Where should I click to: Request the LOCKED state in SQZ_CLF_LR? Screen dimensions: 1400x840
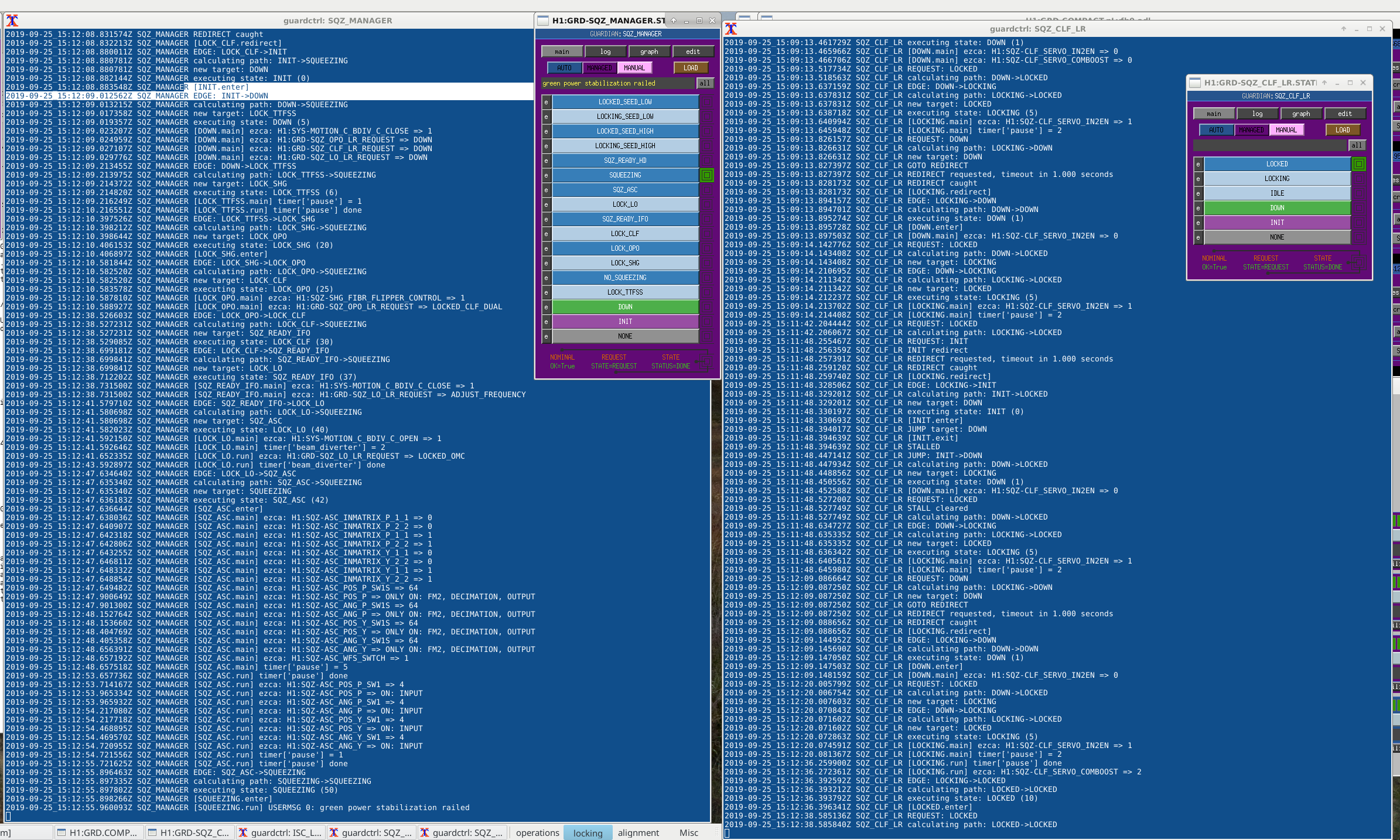click(x=1277, y=164)
